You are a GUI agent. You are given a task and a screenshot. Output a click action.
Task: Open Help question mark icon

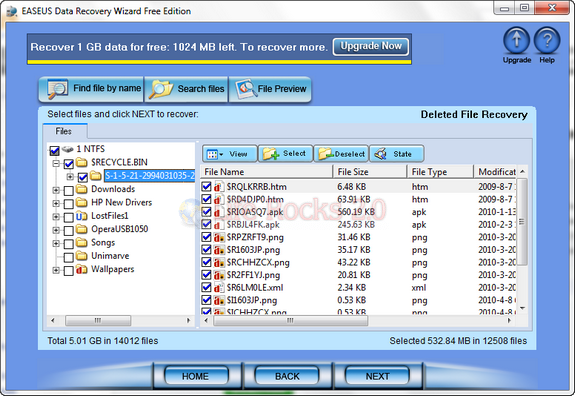click(x=547, y=40)
